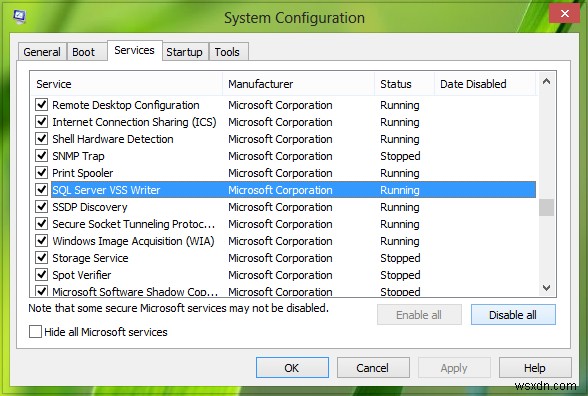This screenshot has height=396, width=588.
Task: Click the scrollbar up arrow
Action: click(546, 81)
